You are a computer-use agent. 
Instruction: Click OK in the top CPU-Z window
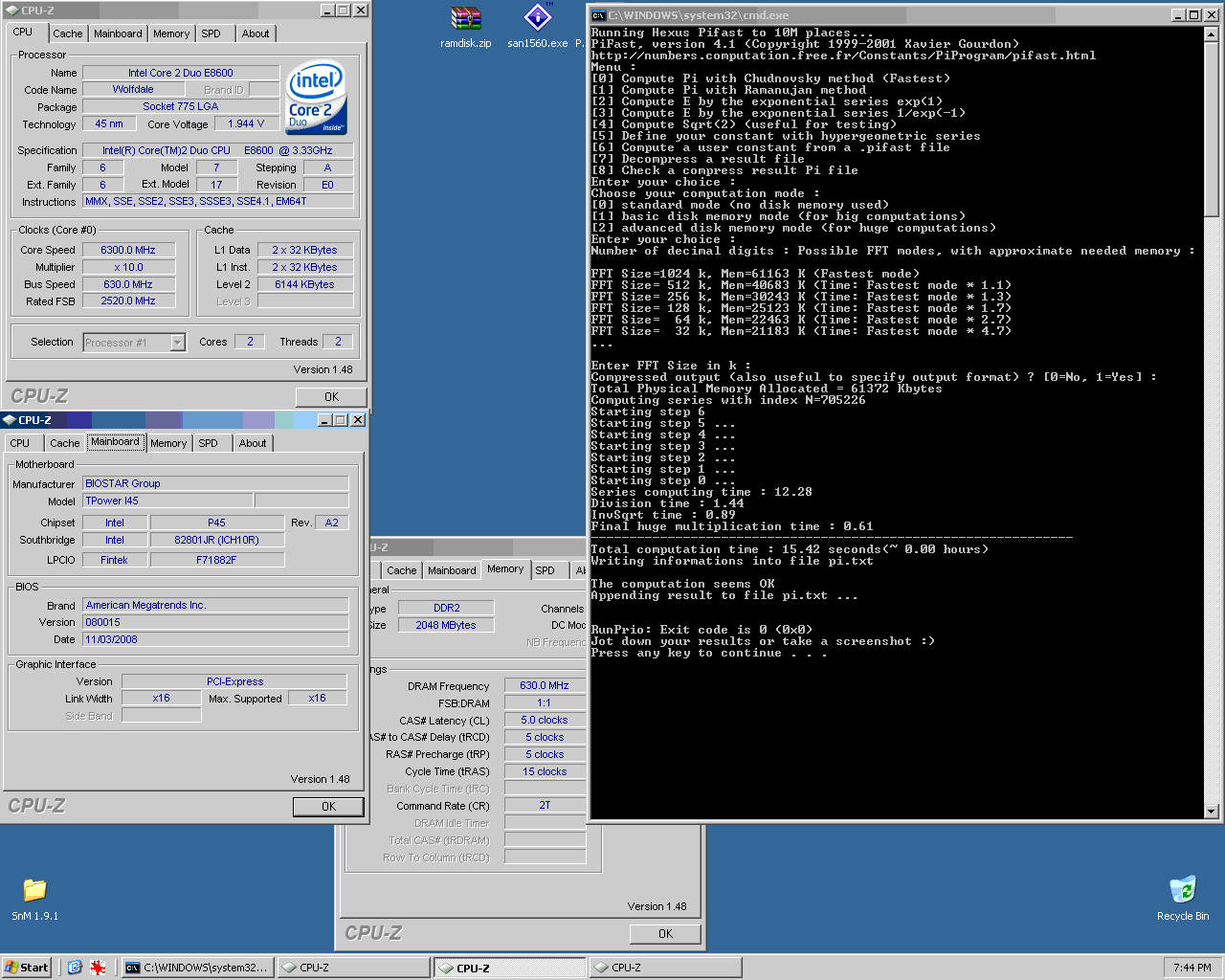pos(331,397)
